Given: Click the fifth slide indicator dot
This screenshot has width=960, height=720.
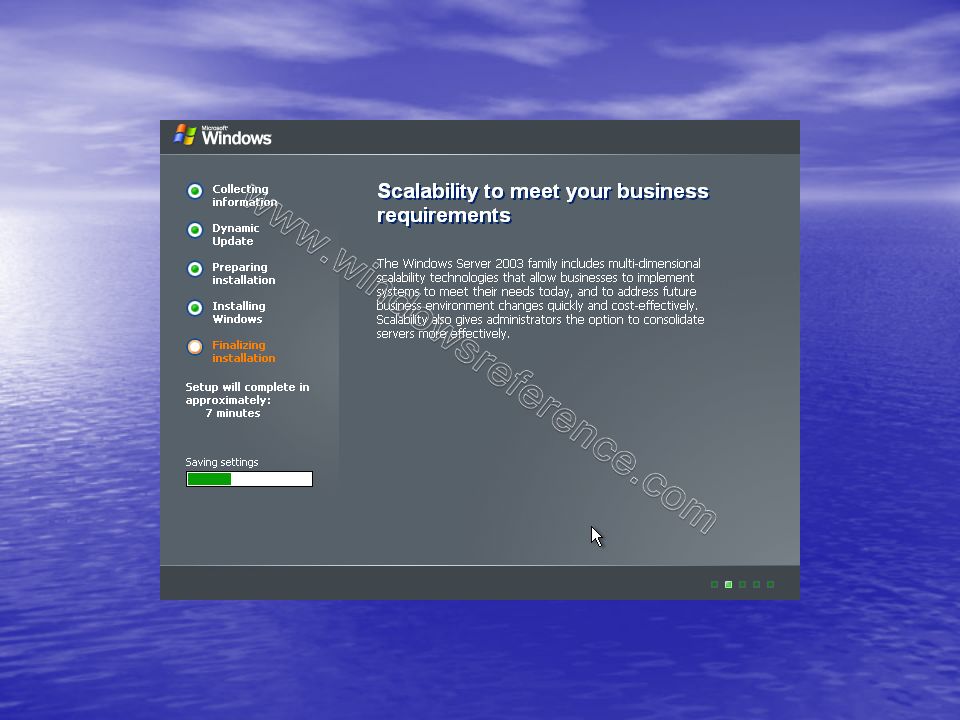Looking at the screenshot, I should point(771,585).
